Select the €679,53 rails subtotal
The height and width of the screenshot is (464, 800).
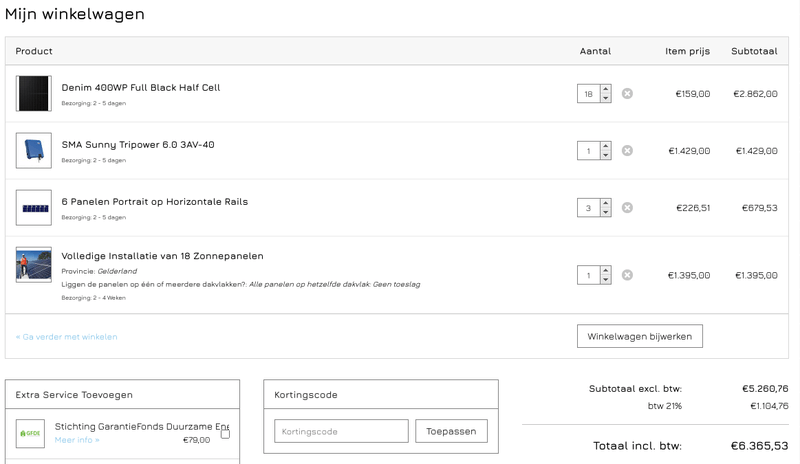click(760, 208)
